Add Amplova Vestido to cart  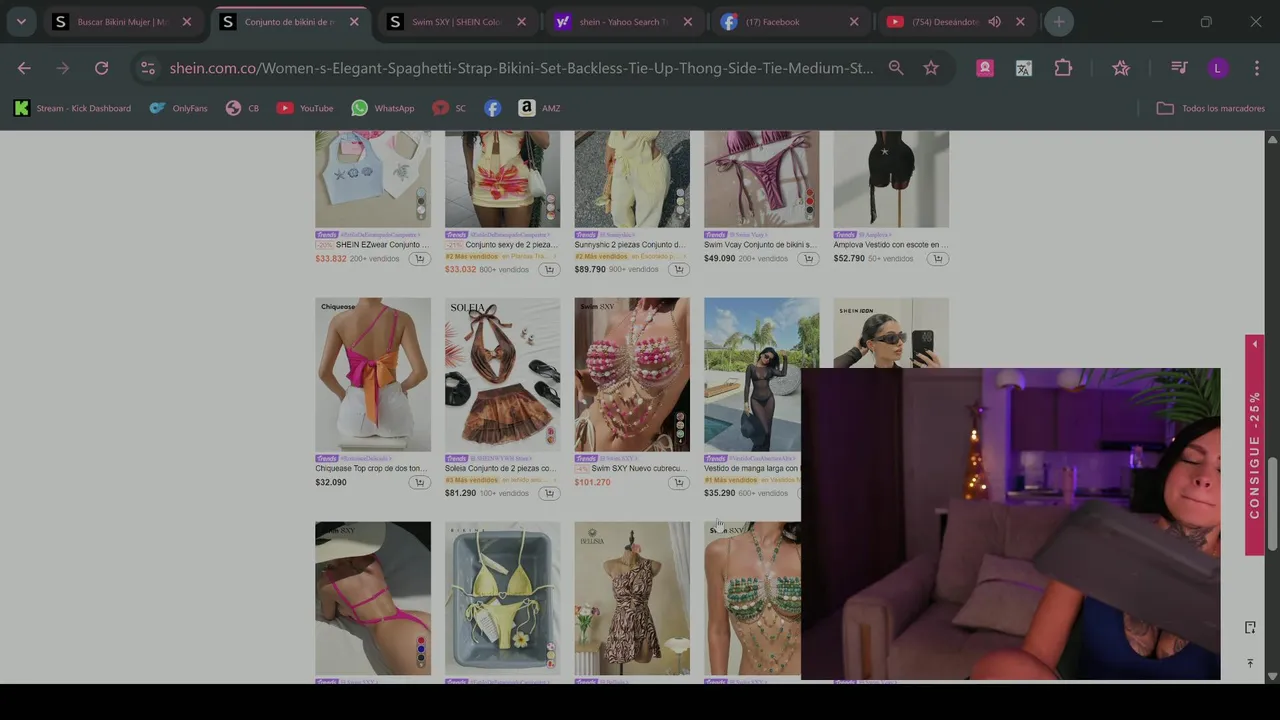[937, 258]
